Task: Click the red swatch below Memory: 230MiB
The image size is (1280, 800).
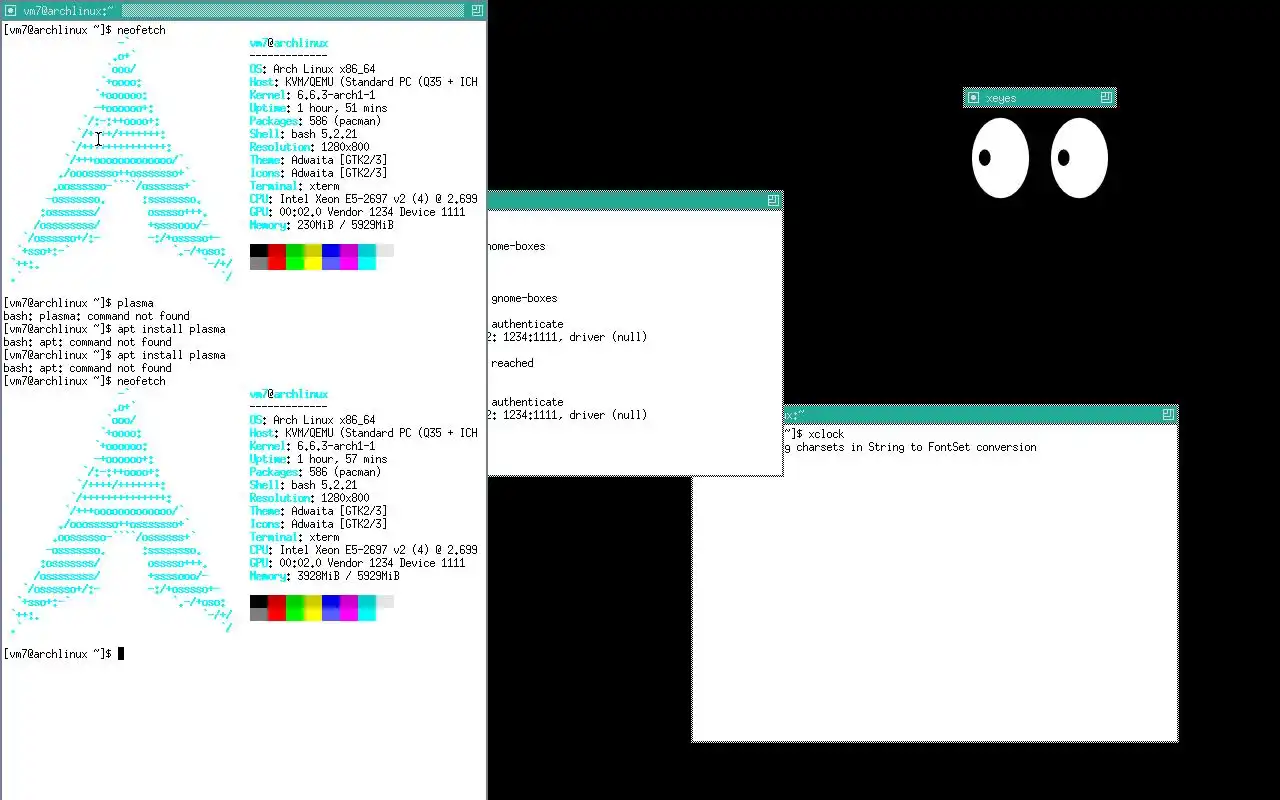Action: [277, 257]
